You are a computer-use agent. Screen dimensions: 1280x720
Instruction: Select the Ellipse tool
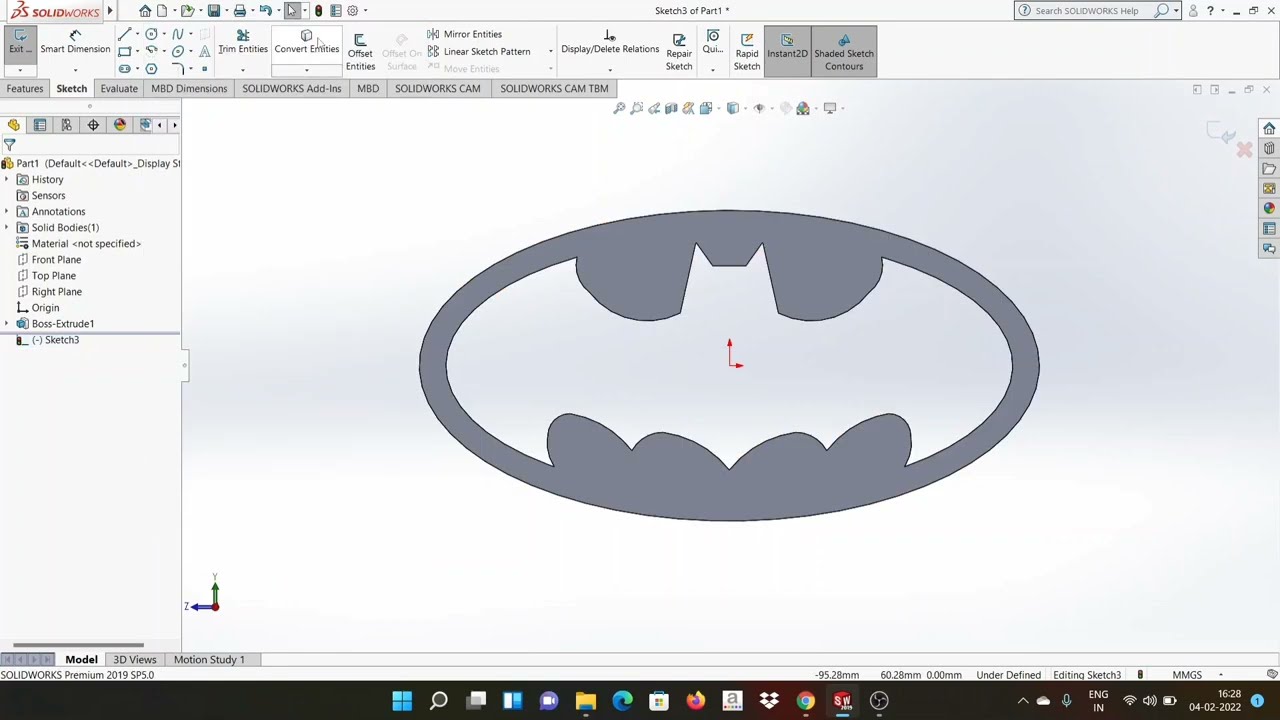coord(178,51)
